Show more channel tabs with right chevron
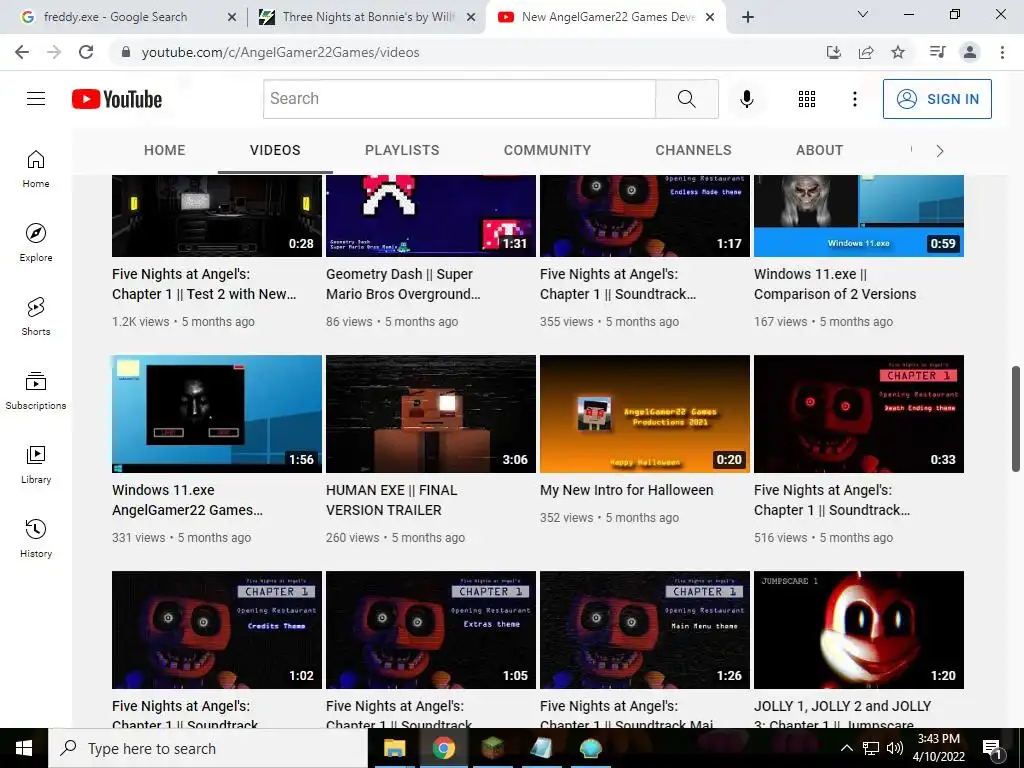 tap(940, 151)
